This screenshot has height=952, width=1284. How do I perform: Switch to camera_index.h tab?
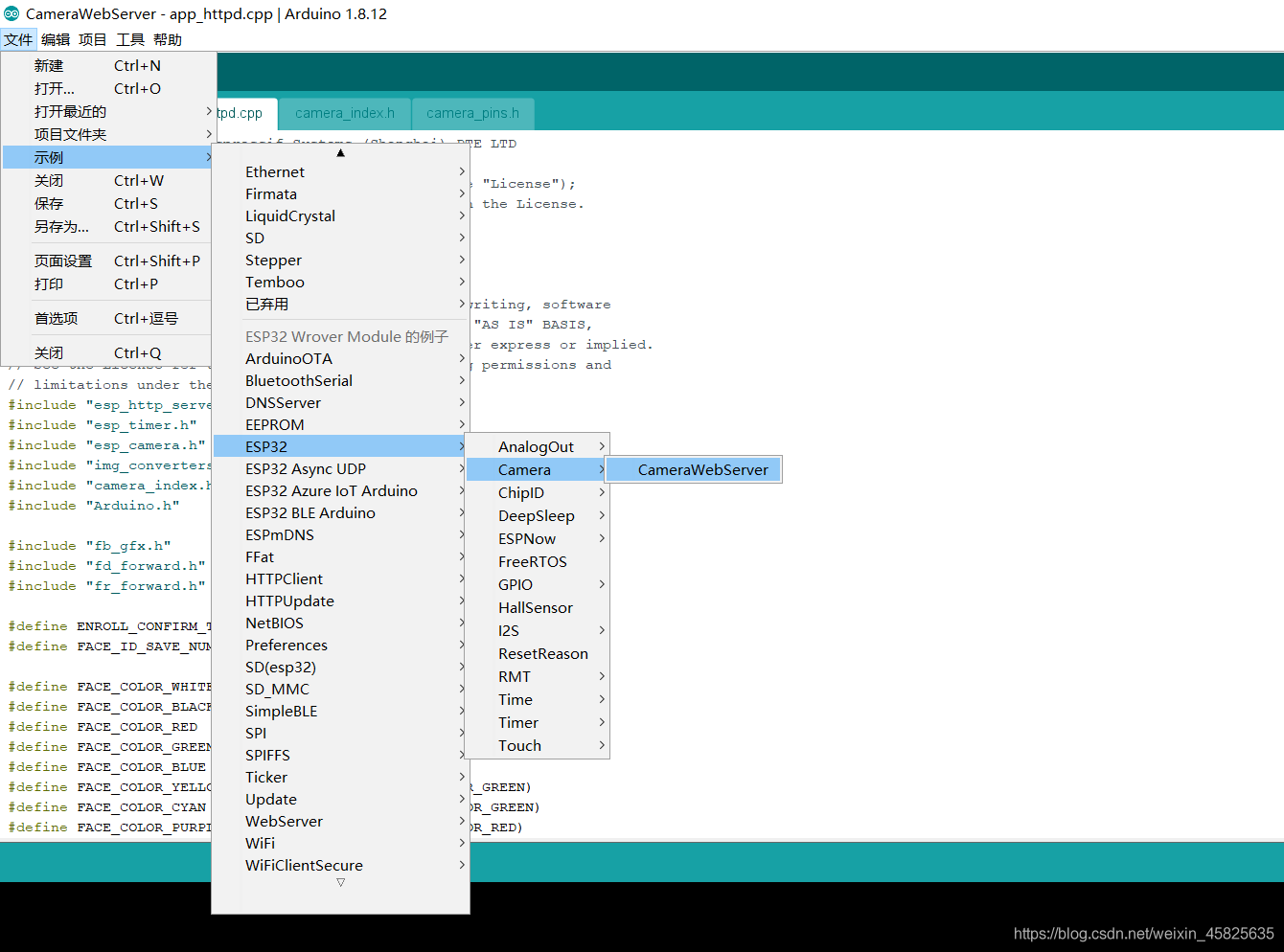point(344,113)
